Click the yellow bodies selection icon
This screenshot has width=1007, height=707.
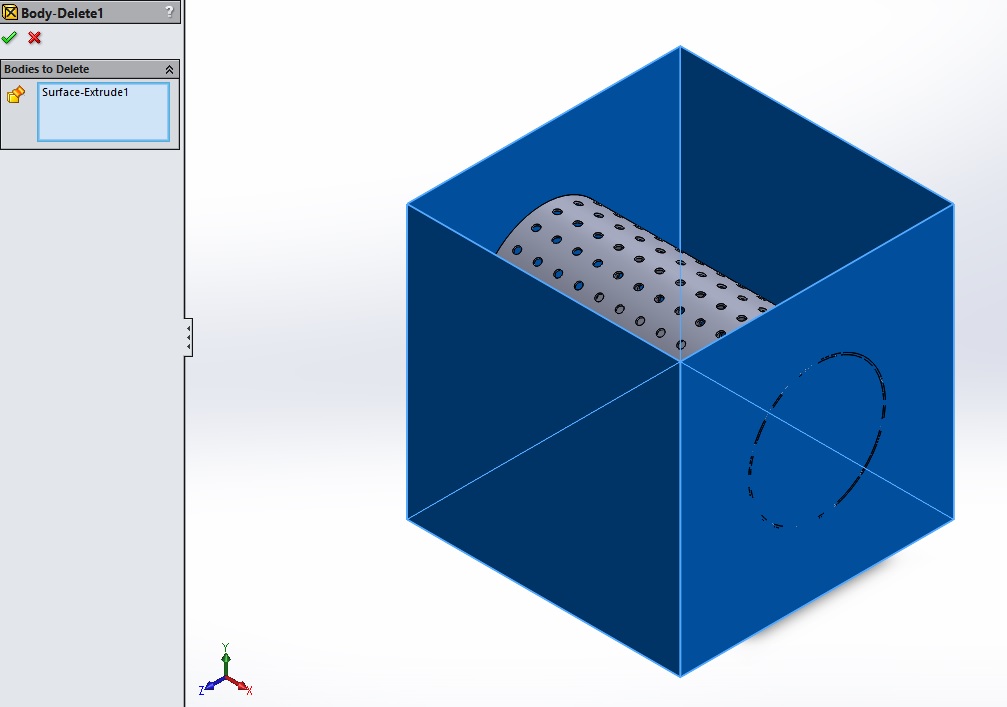tap(16, 95)
